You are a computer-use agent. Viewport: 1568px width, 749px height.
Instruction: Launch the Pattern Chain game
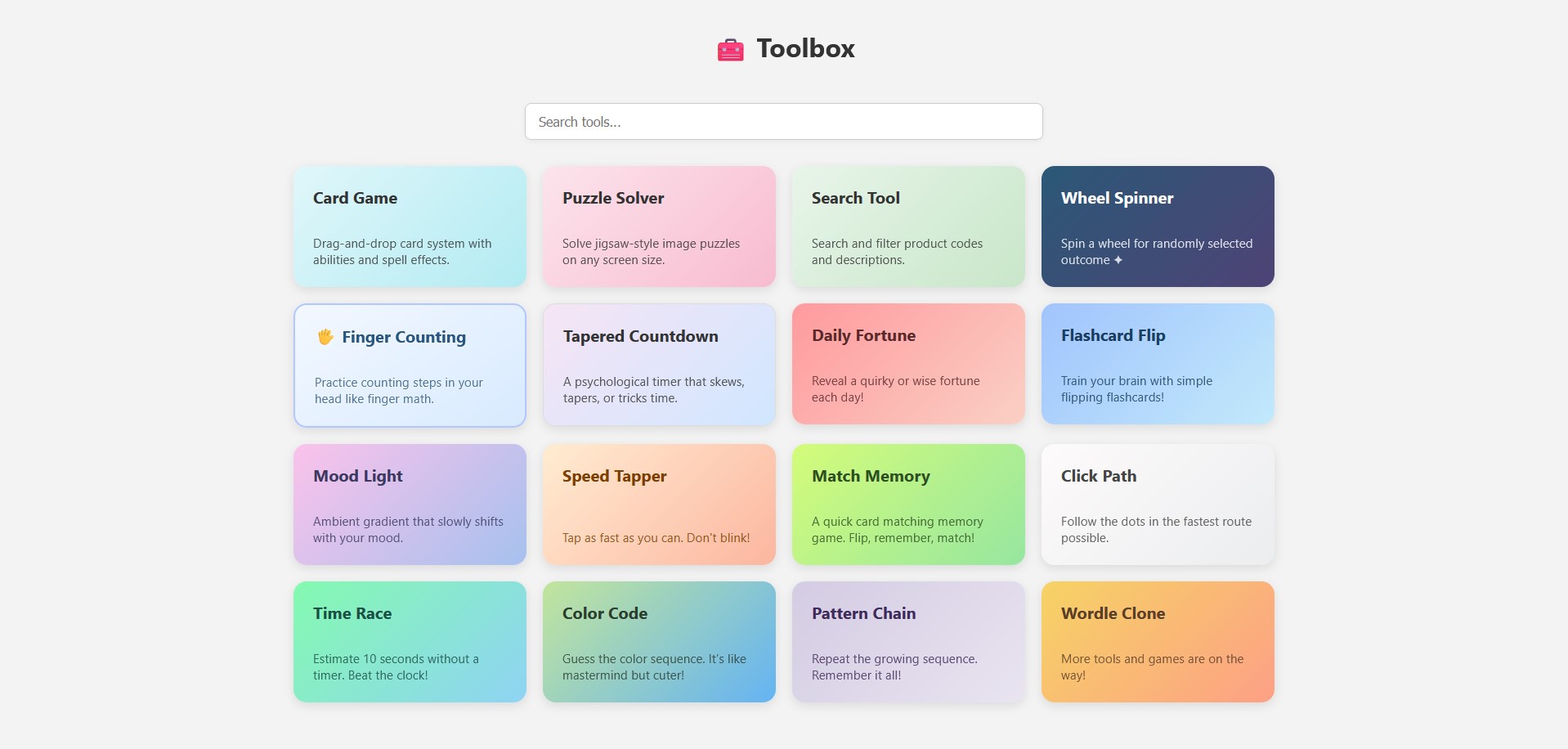[x=908, y=642]
